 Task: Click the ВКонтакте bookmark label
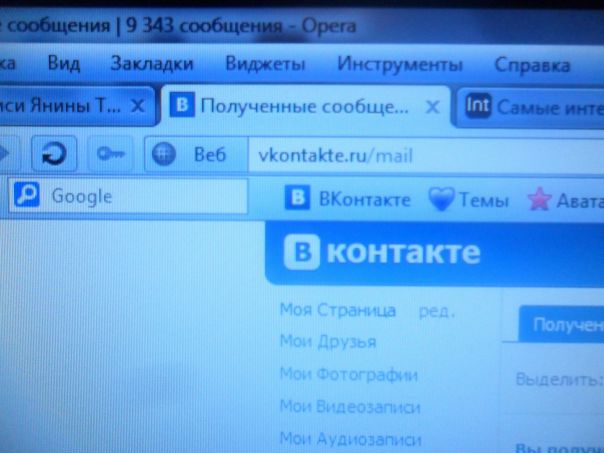tap(365, 200)
